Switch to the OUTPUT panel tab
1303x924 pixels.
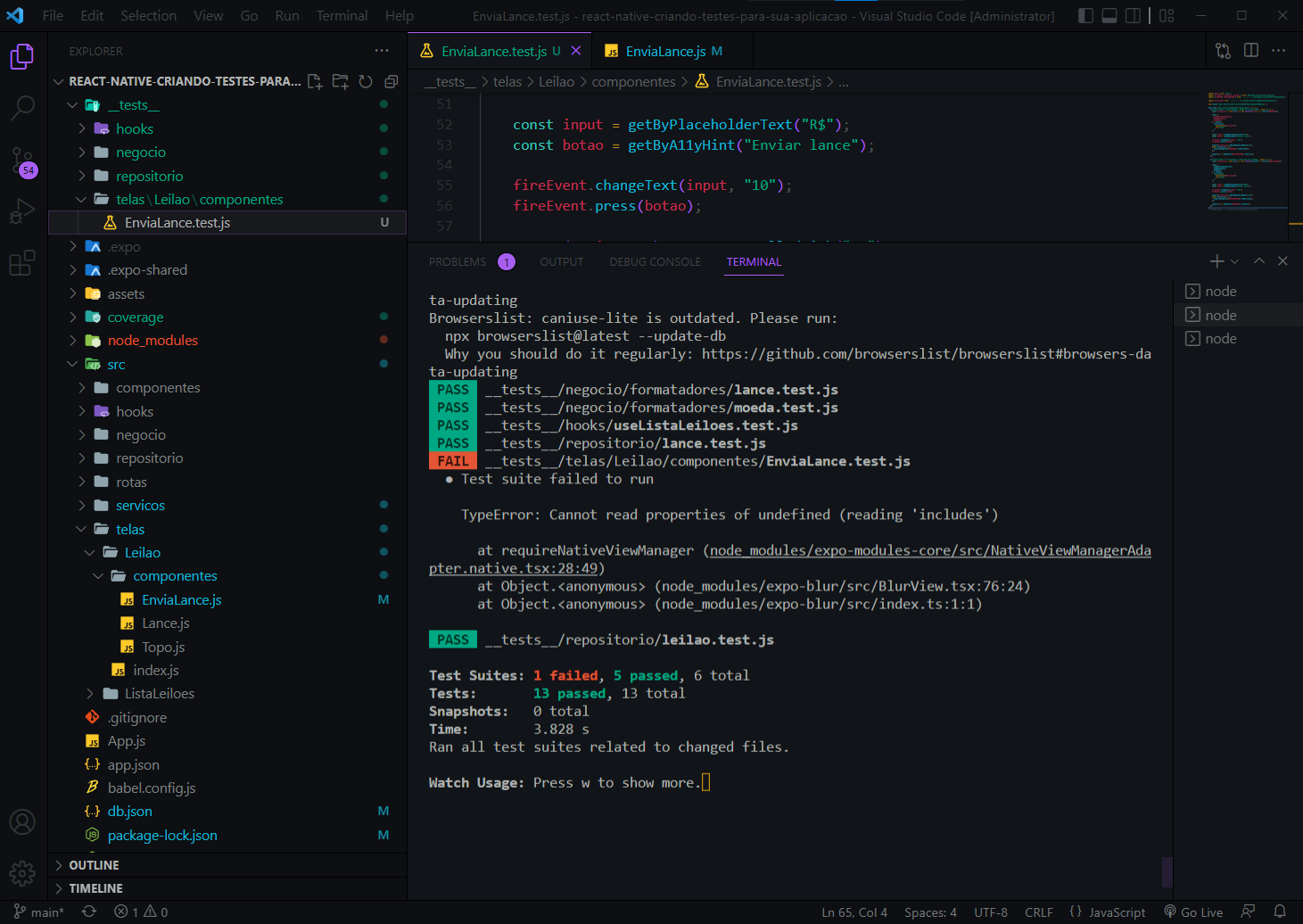[x=561, y=261]
